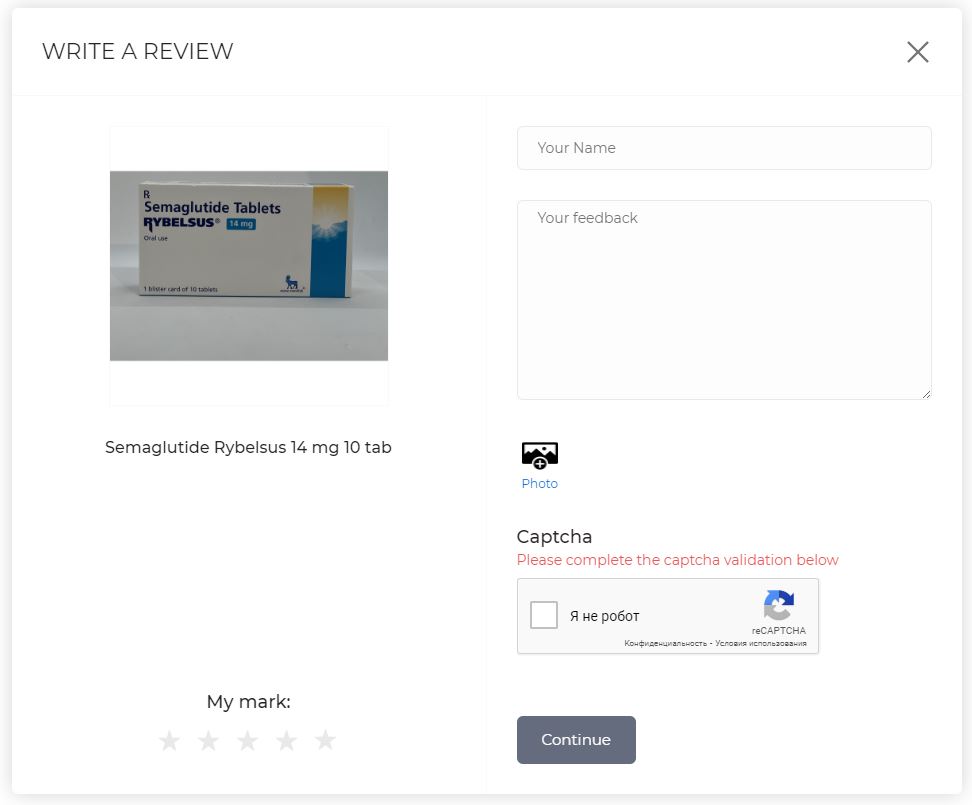The height and width of the screenshot is (805, 972).
Task: Click the 'My mark:' label
Action: (x=248, y=701)
